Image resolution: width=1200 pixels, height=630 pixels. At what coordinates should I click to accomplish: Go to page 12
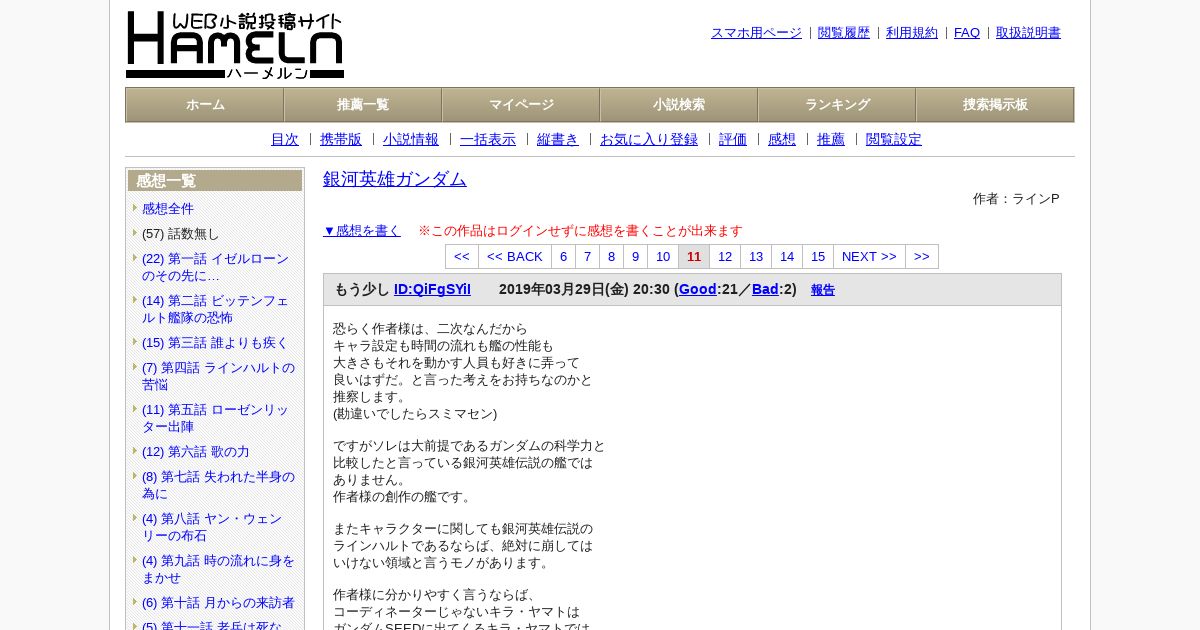click(725, 257)
